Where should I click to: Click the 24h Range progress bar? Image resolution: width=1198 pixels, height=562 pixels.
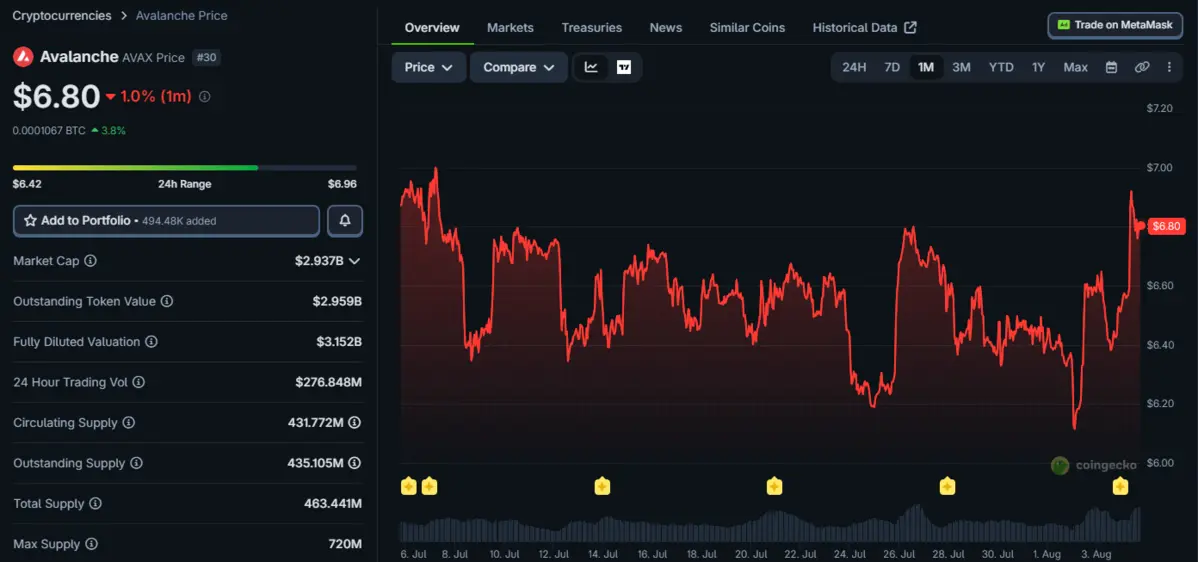tap(185, 168)
